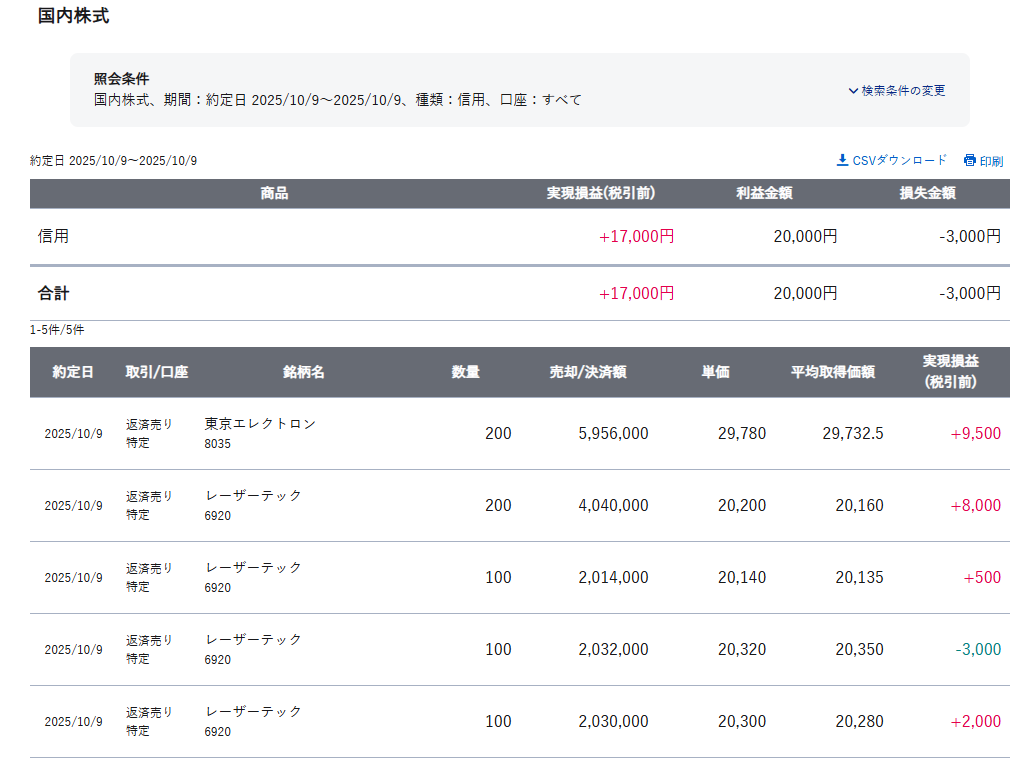1023x762 pixels.
Task: Click the CSVダウンロード text link
Action: (899, 161)
